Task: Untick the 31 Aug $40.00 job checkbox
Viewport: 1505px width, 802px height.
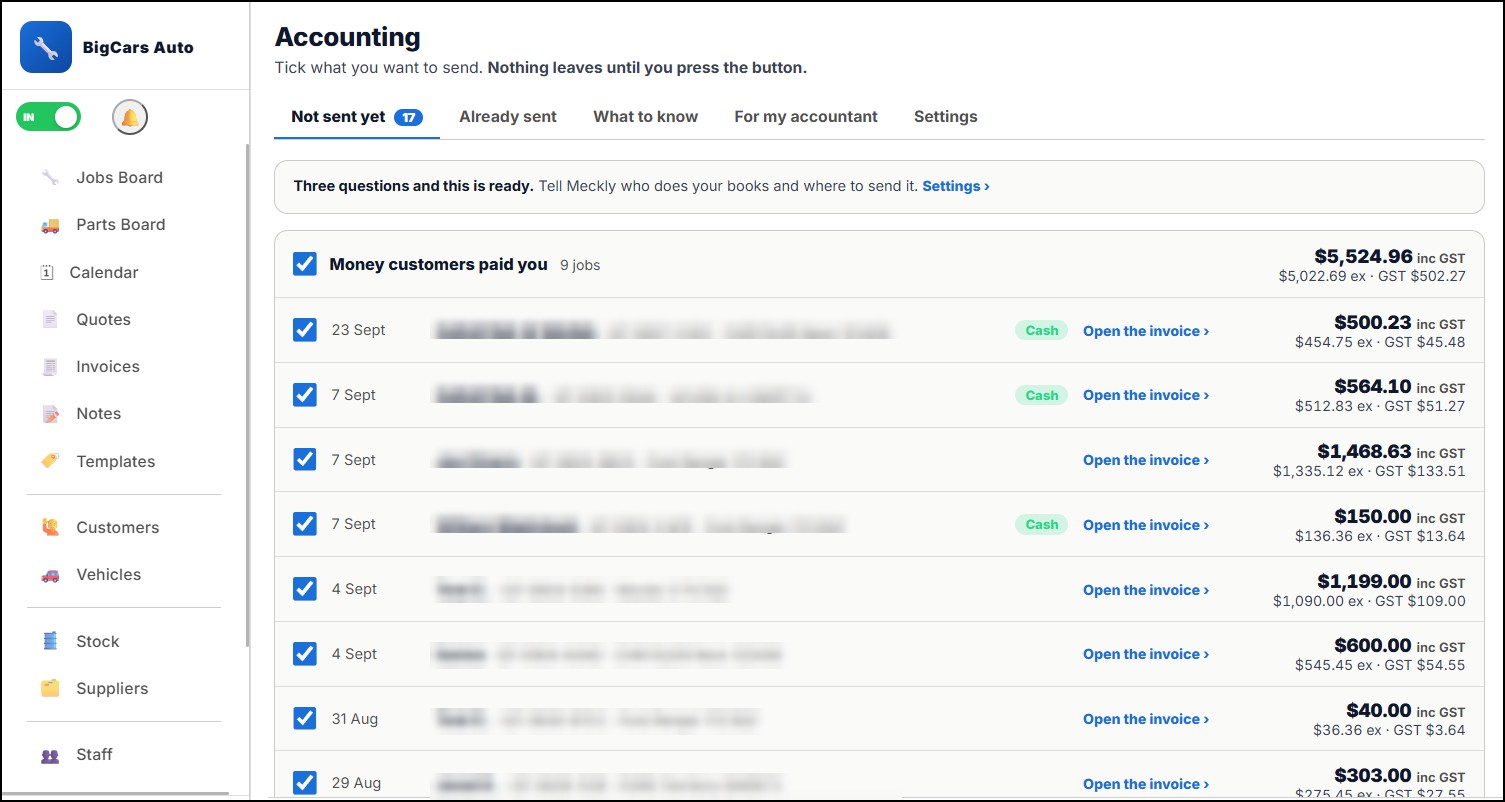Action: click(x=305, y=718)
